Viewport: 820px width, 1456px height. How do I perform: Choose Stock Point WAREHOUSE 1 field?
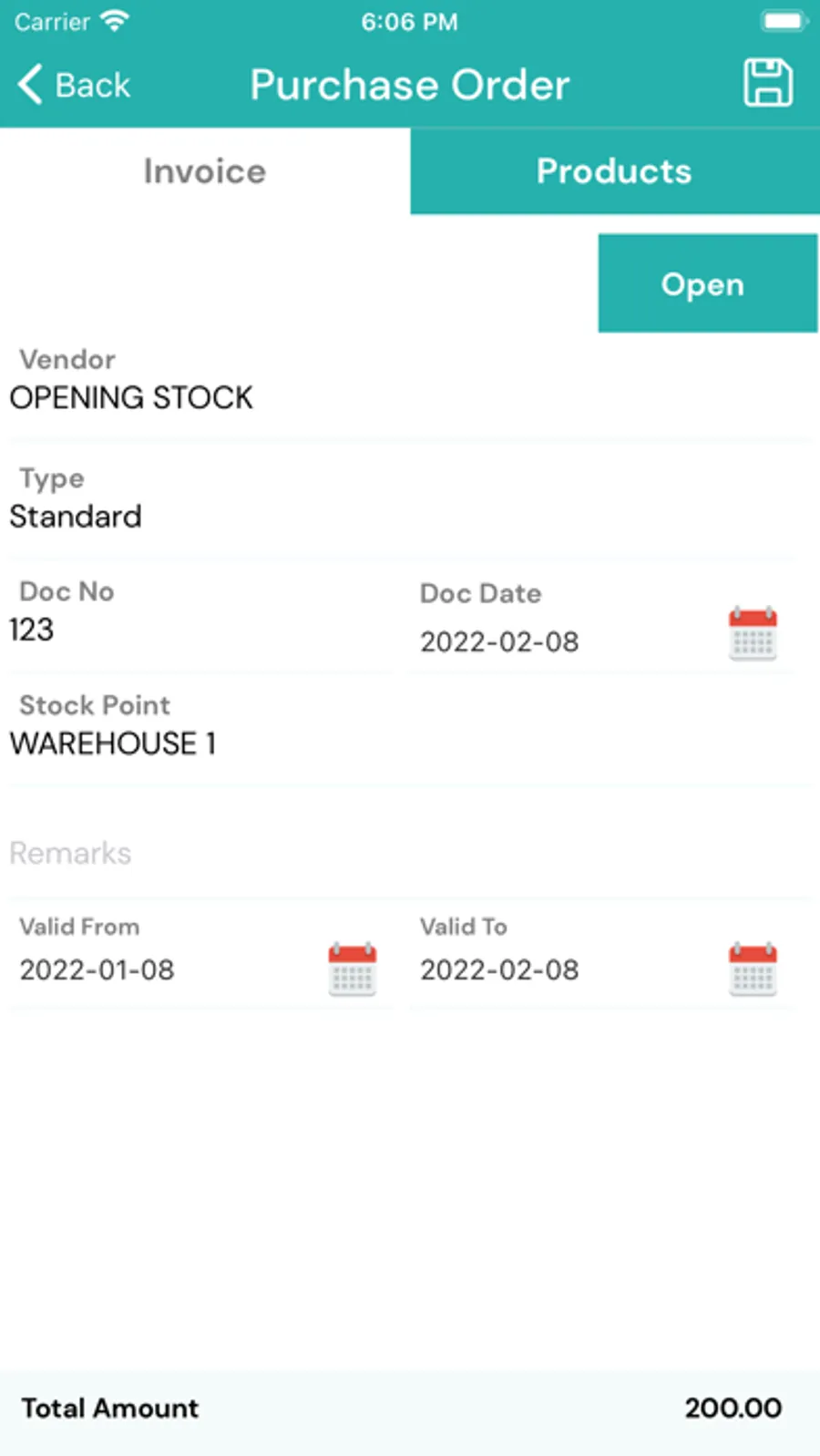pyautogui.click(x=113, y=743)
